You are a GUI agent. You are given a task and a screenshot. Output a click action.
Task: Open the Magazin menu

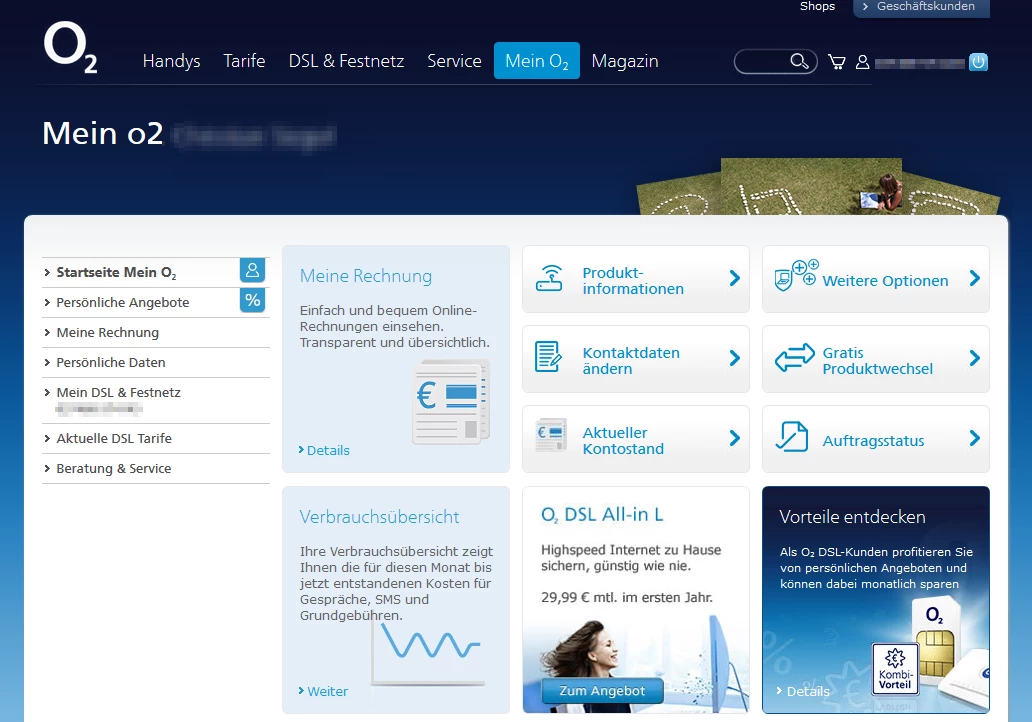pos(625,61)
